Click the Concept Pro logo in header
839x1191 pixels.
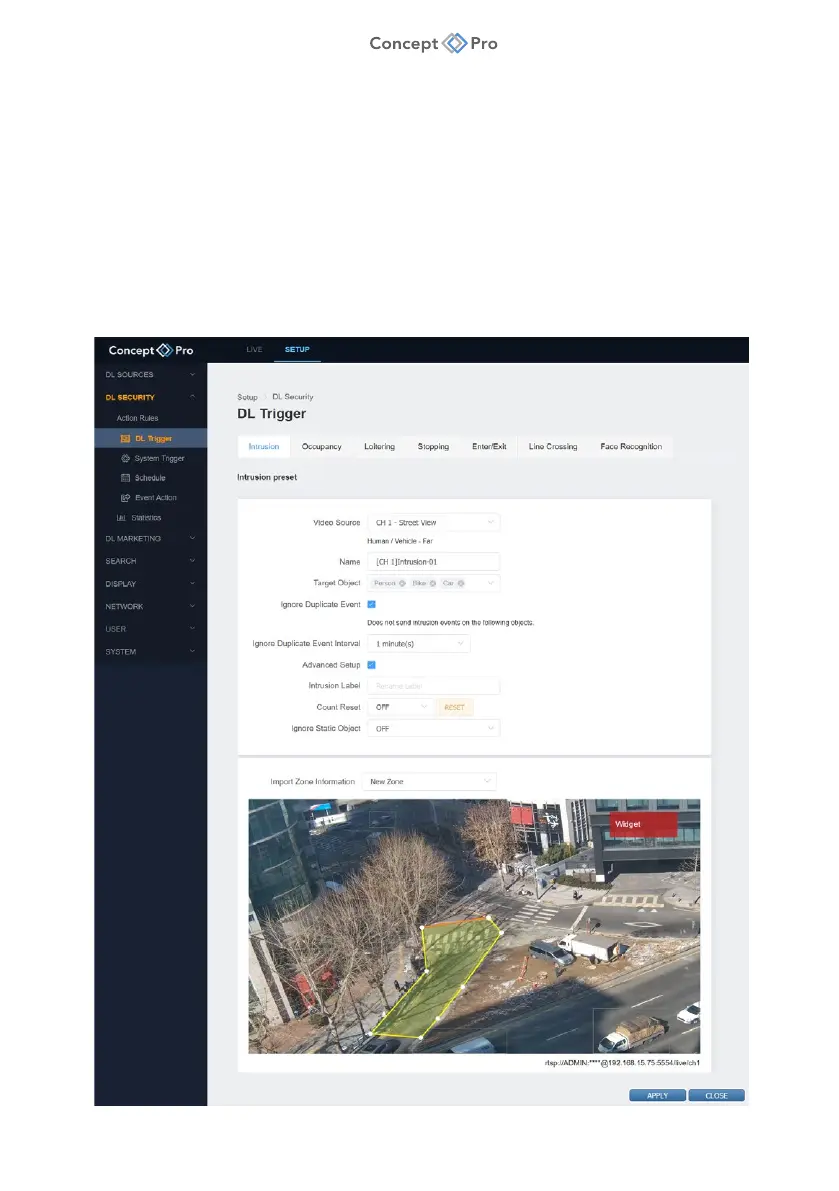151,351
